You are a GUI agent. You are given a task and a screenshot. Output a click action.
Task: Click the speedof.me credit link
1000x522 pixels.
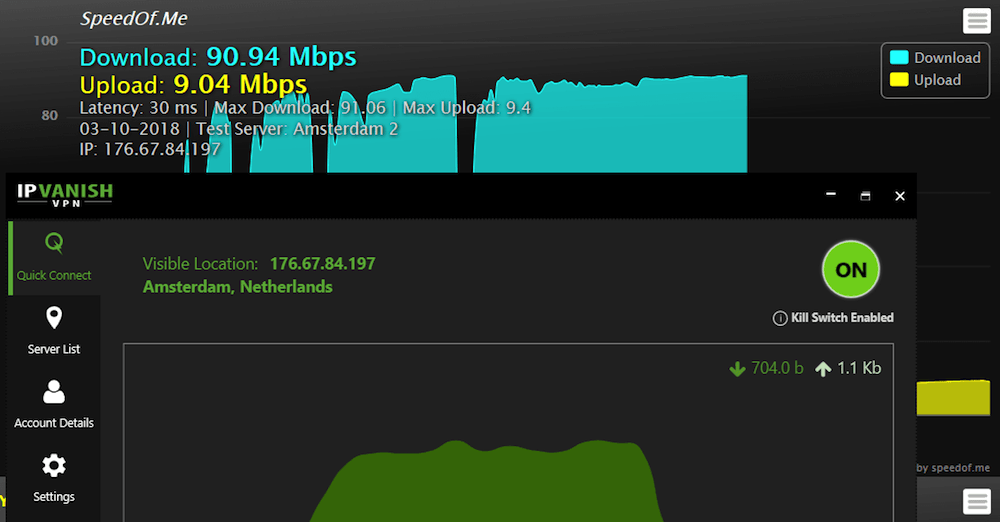pyautogui.click(x=953, y=468)
